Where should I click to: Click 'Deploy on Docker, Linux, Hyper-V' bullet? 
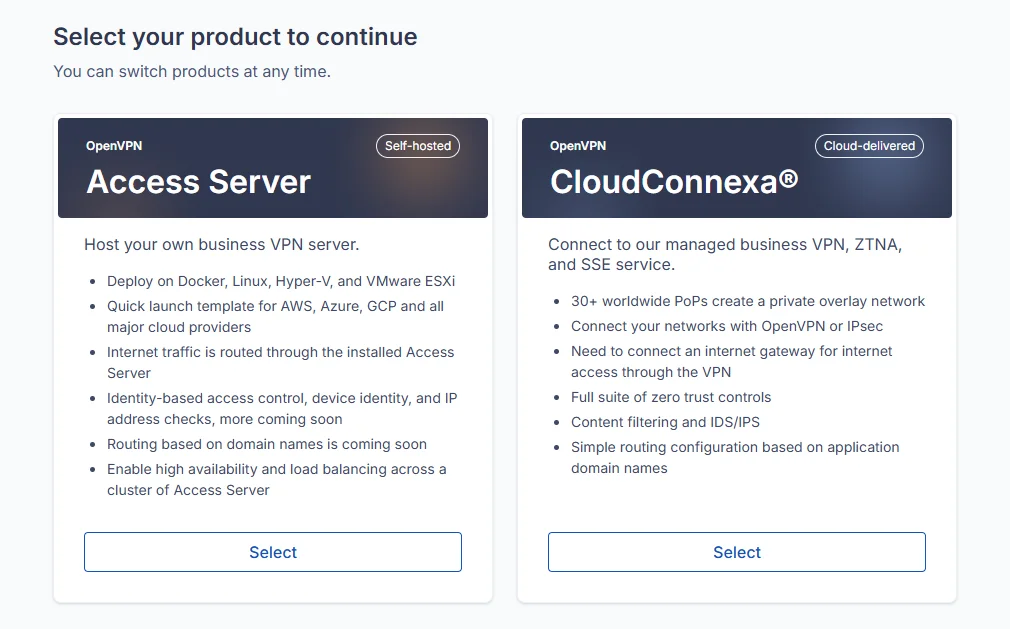pos(281,281)
